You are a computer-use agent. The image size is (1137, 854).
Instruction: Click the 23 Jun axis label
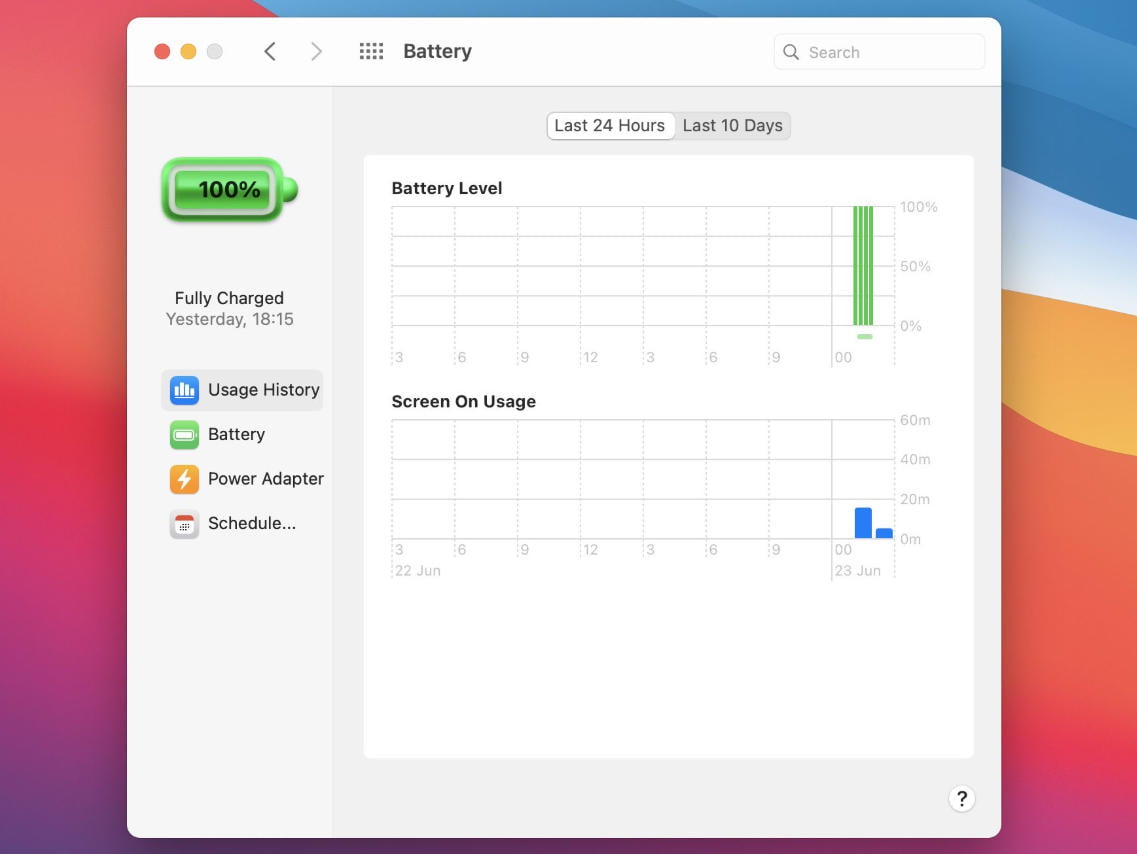point(859,570)
